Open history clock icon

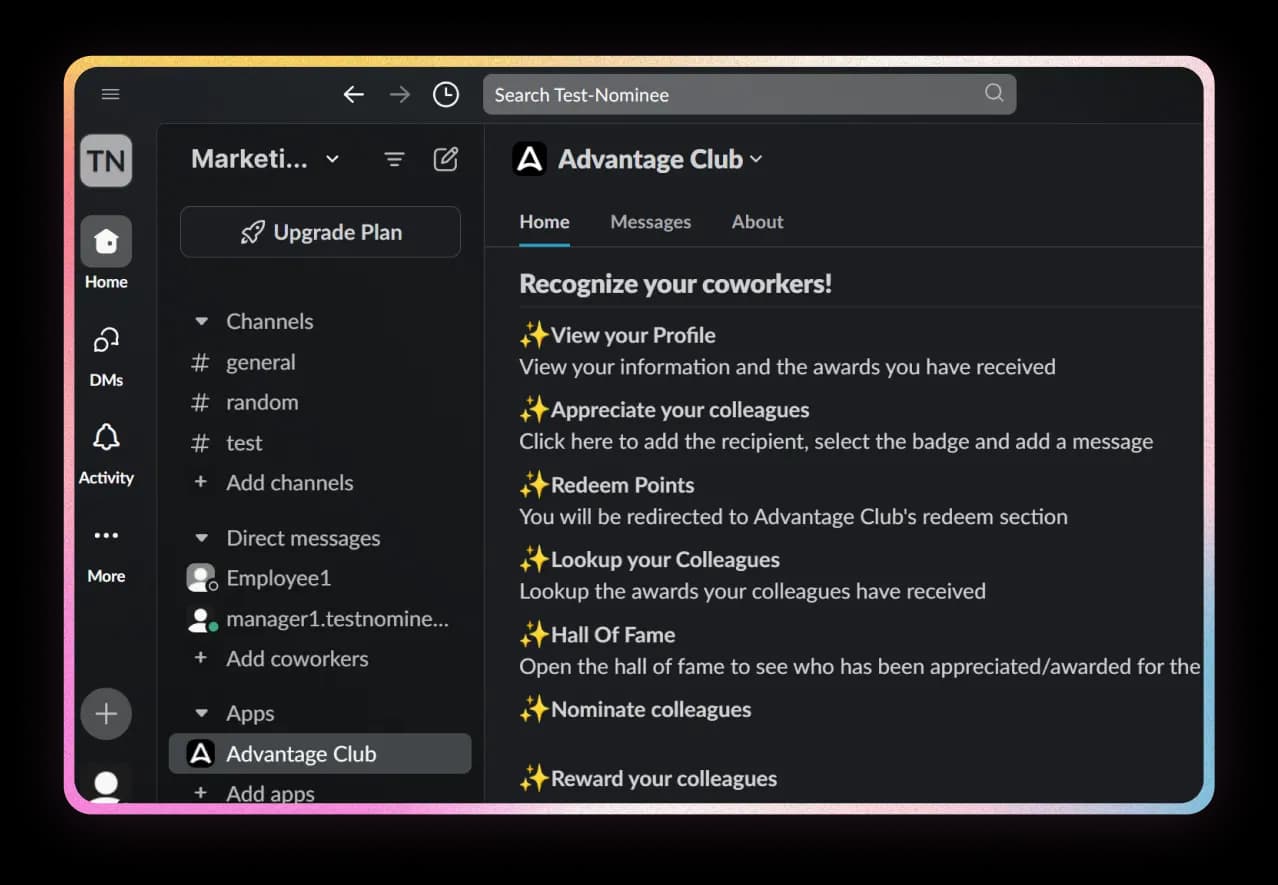point(446,94)
